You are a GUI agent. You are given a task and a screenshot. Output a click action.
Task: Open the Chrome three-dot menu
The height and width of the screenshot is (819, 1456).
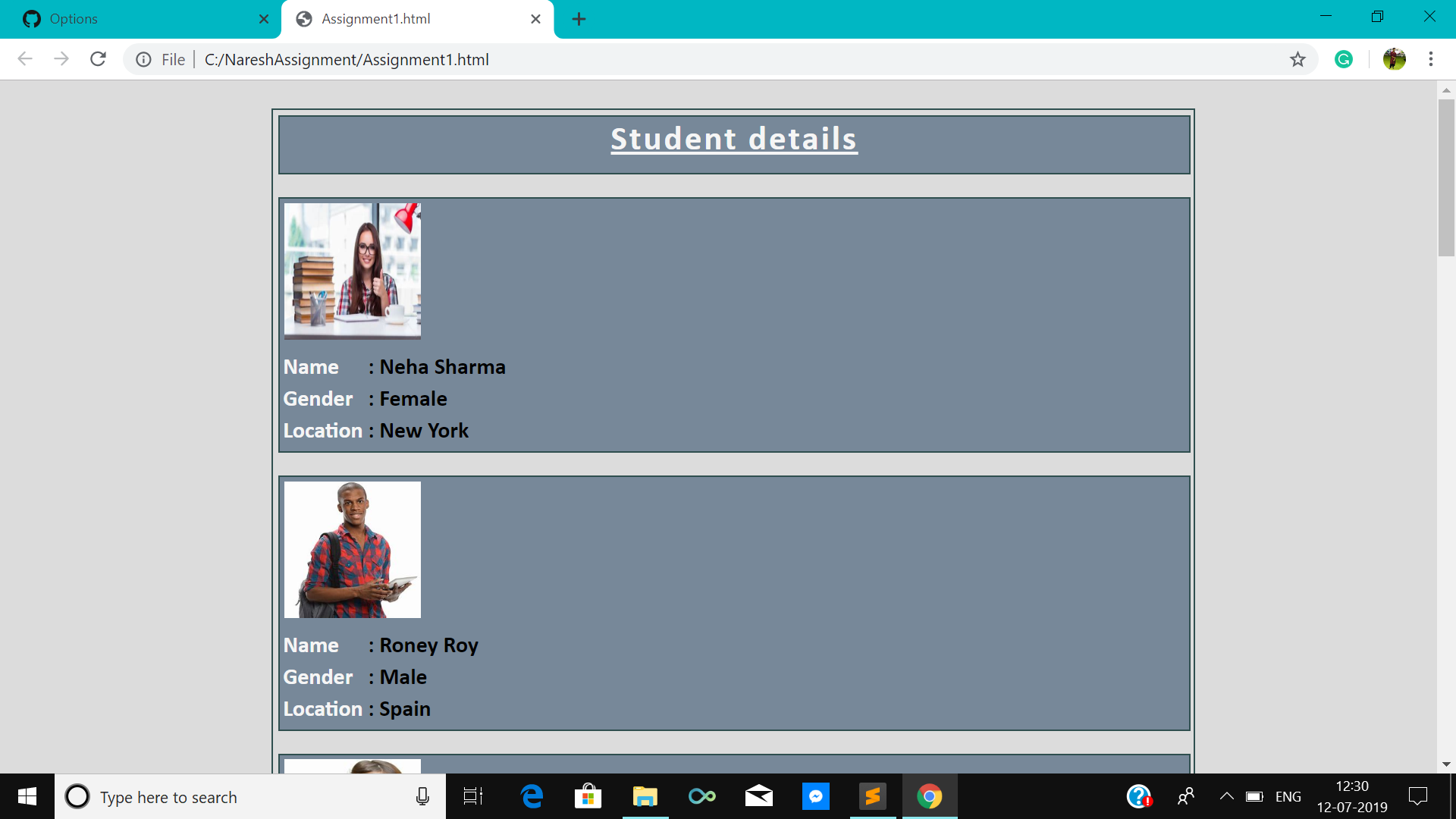pyautogui.click(x=1431, y=59)
